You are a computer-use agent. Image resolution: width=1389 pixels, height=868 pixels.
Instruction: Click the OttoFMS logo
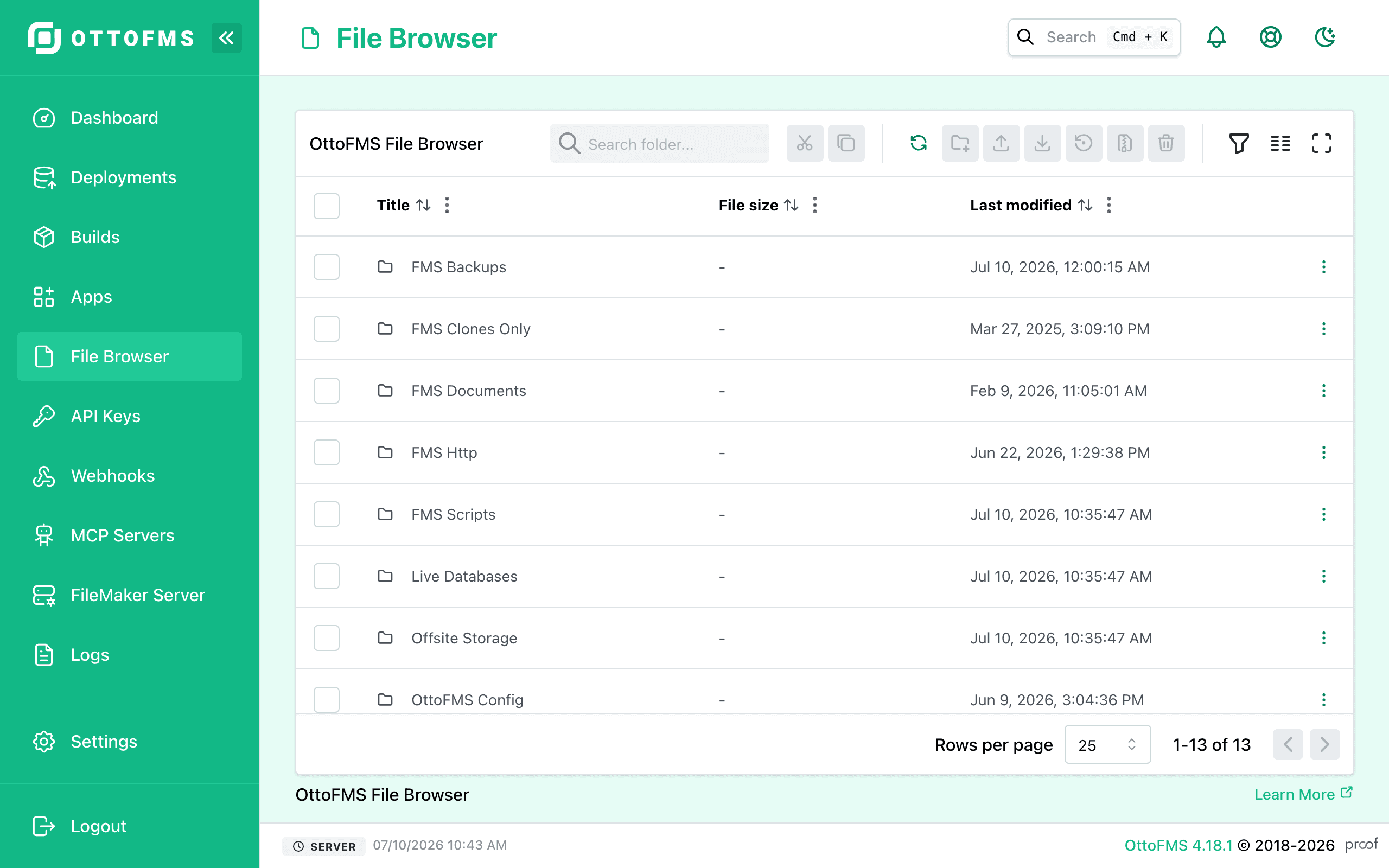pos(111,38)
